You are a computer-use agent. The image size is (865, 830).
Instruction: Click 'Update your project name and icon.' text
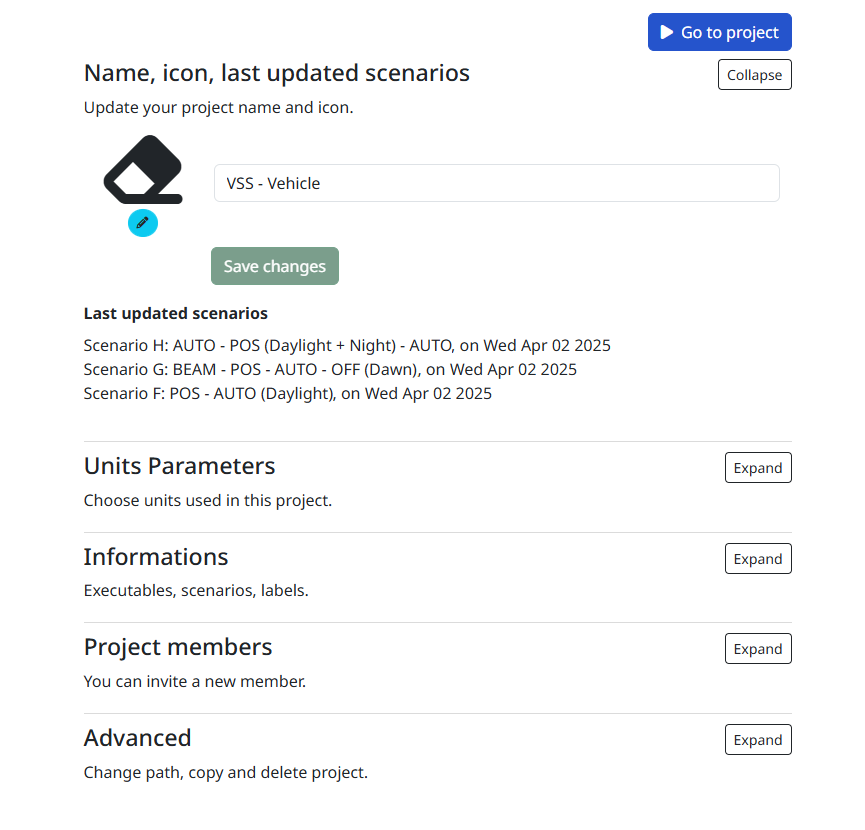click(218, 108)
